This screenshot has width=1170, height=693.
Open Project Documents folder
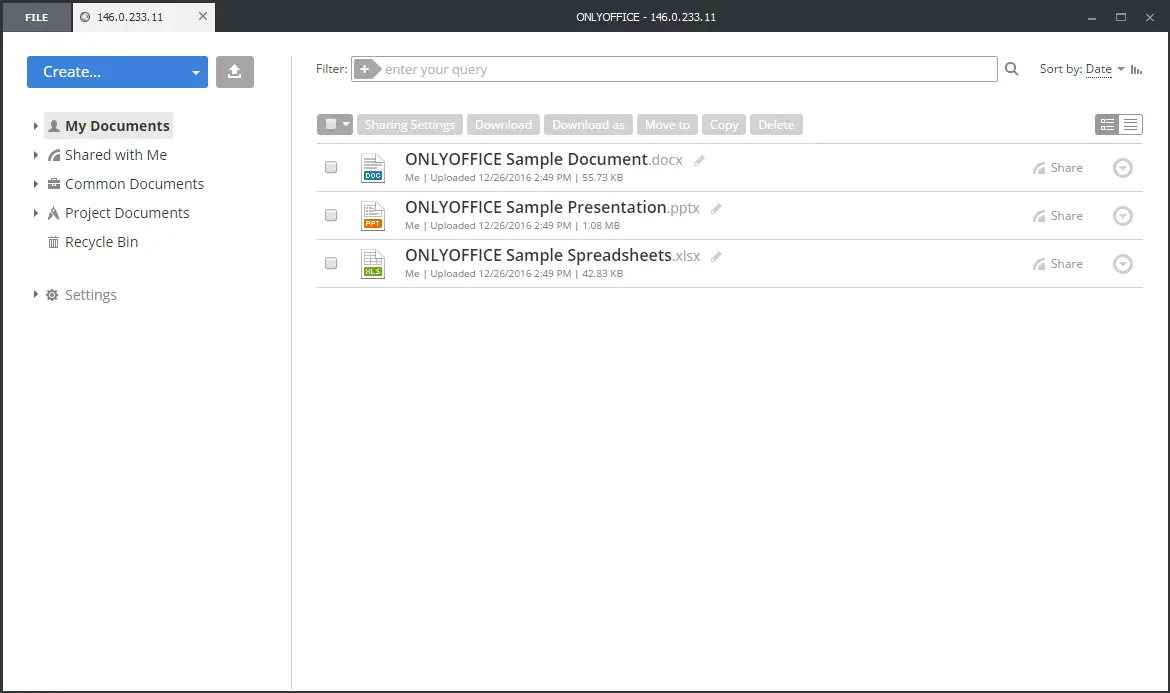point(127,213)
